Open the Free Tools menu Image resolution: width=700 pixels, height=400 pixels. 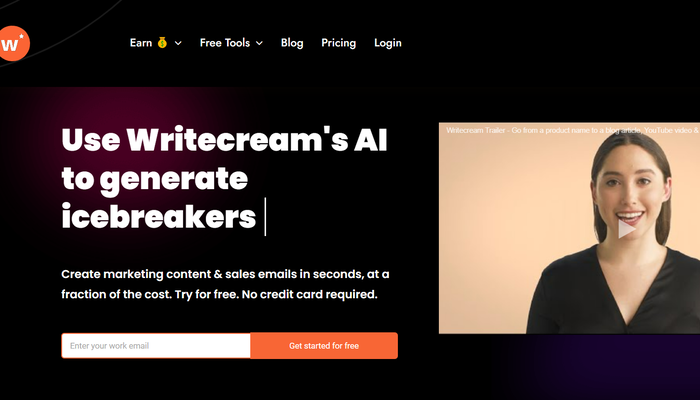tap(225, 43)
